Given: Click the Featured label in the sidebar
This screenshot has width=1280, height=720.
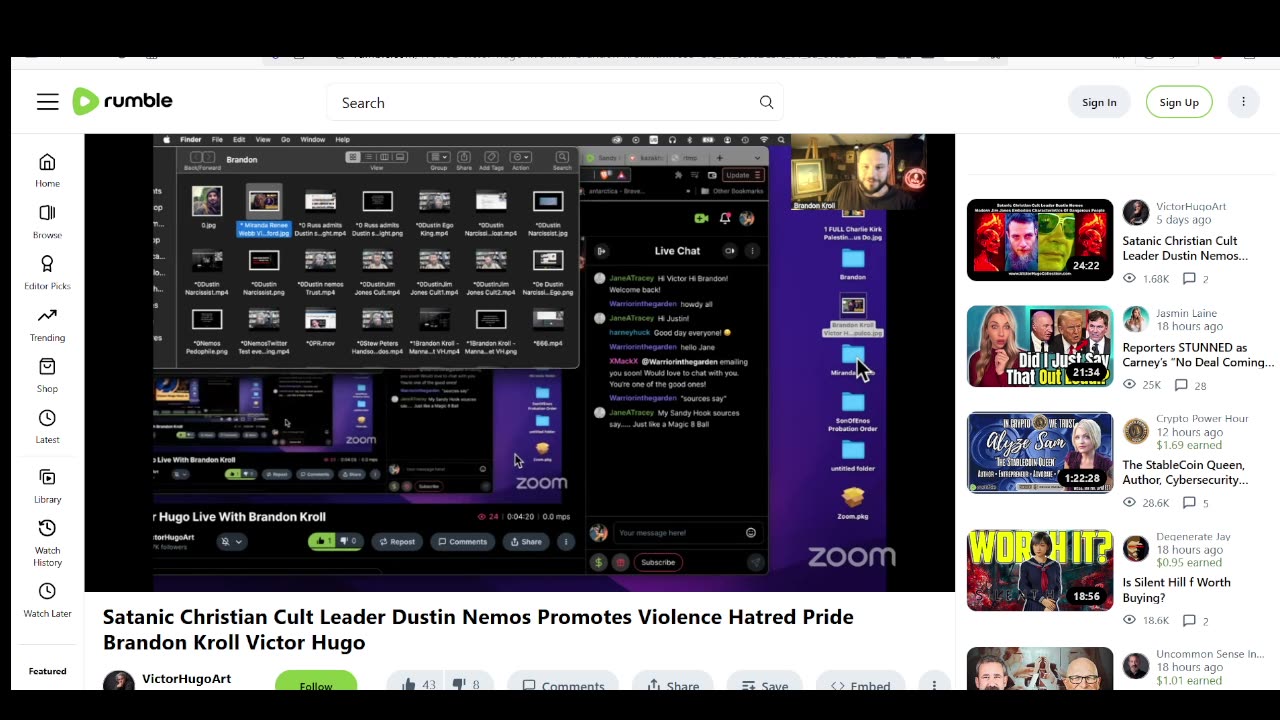Looking at the screenshot, I should 47,671.
